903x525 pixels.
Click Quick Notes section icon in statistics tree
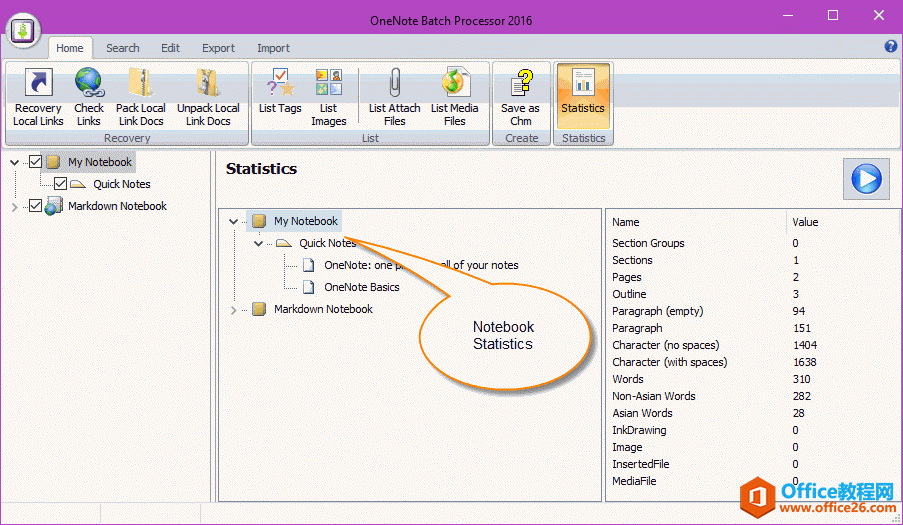[284, 244]
